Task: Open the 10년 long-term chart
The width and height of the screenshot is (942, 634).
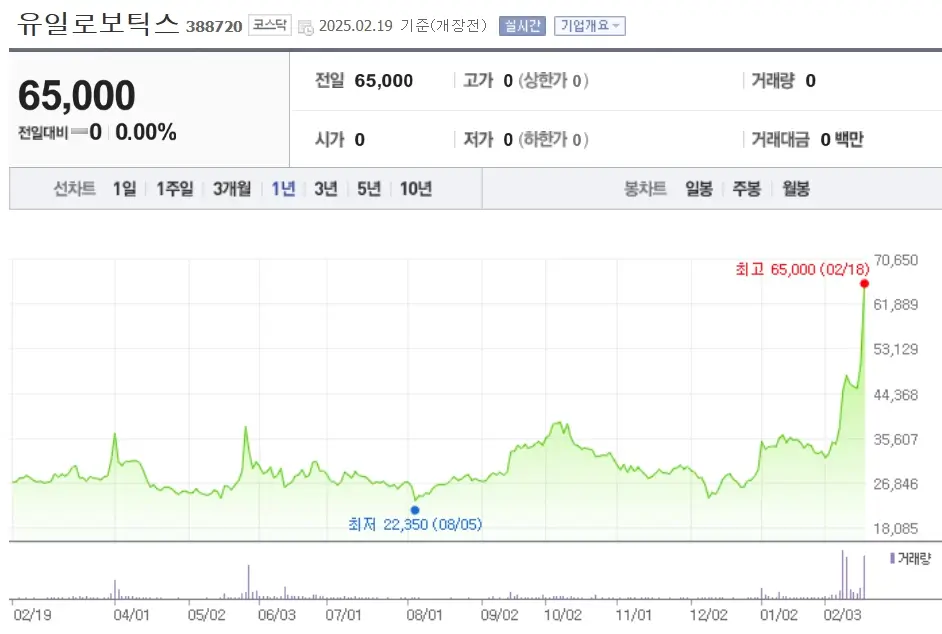Action: point(415,187)
